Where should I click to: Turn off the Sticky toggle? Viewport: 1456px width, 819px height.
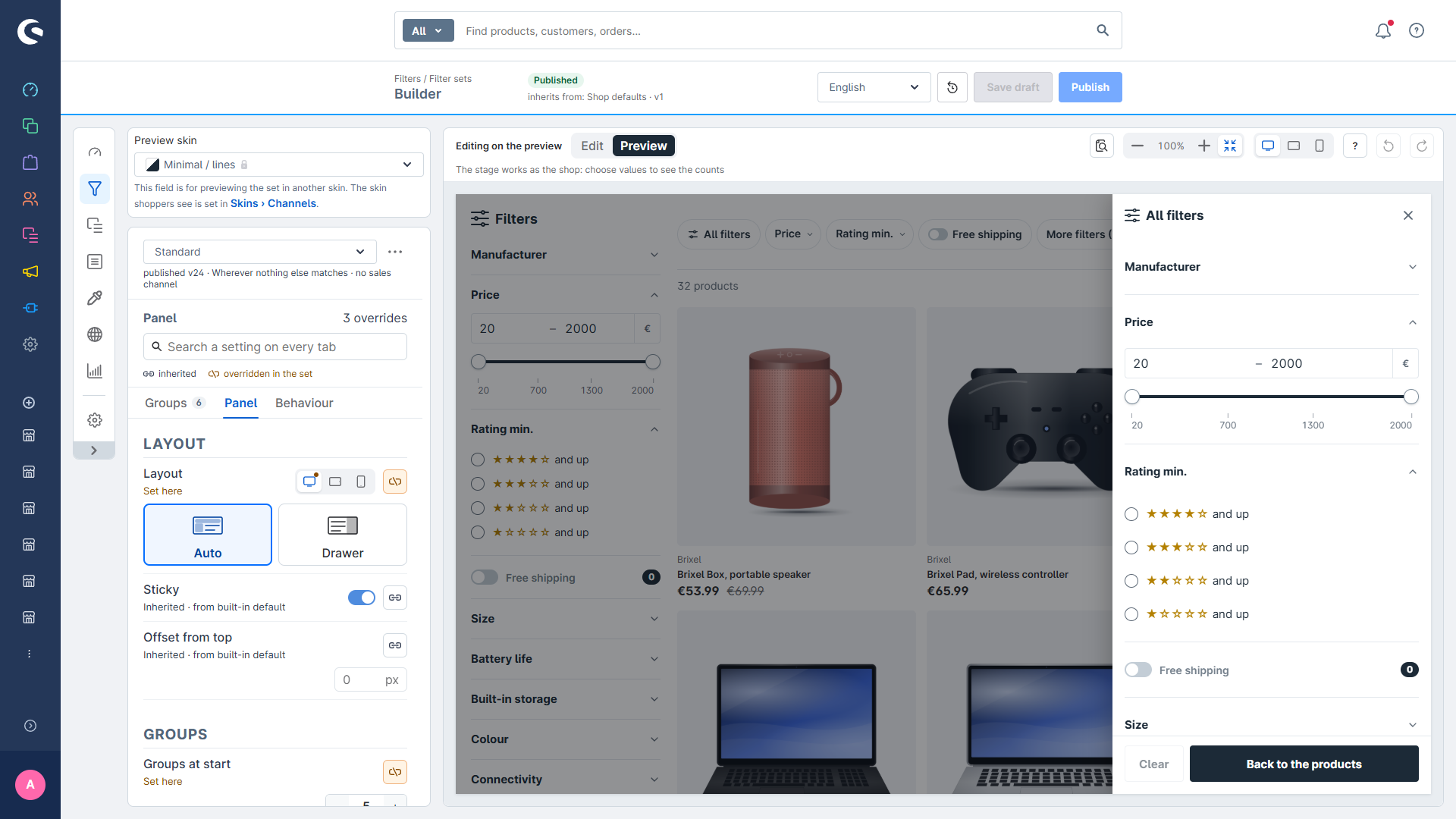click(x=362, y=598)
